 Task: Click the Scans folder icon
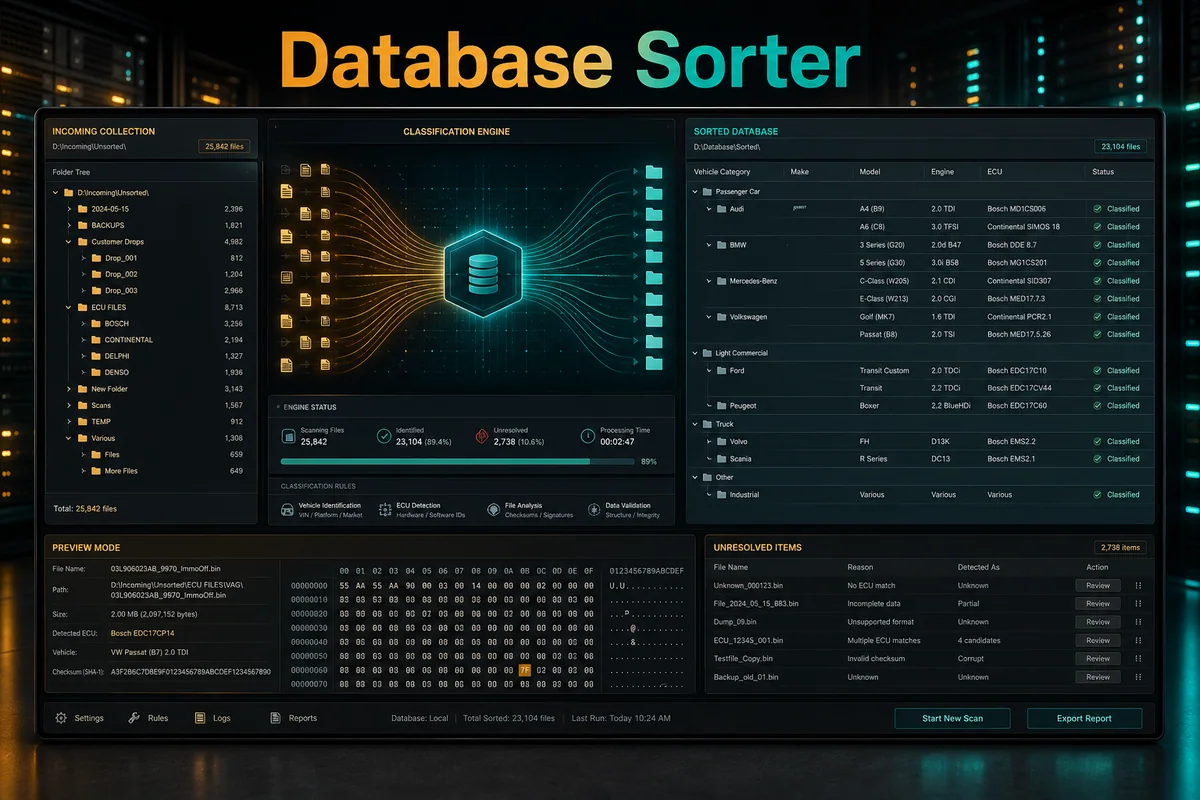[82, 405]
